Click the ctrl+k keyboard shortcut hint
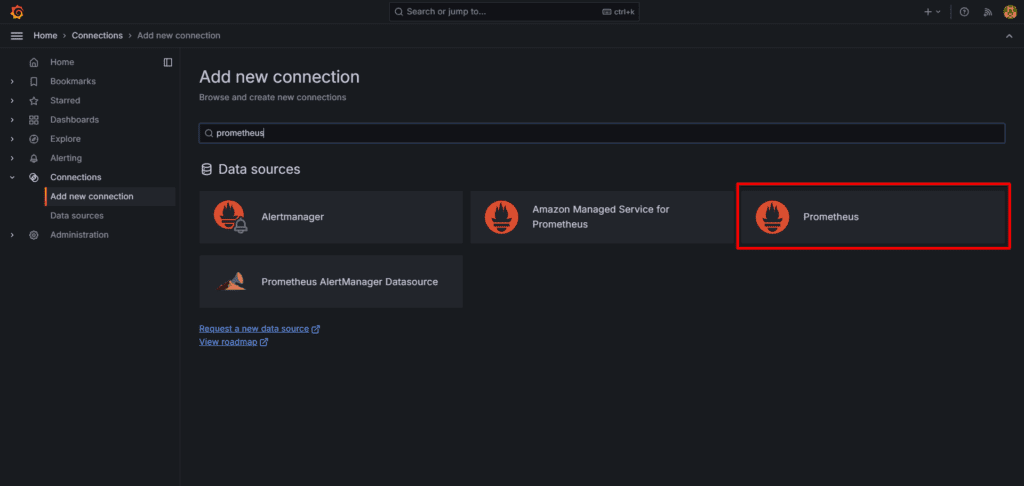Viewport: 1024px width, 486px height. (618, 12)
